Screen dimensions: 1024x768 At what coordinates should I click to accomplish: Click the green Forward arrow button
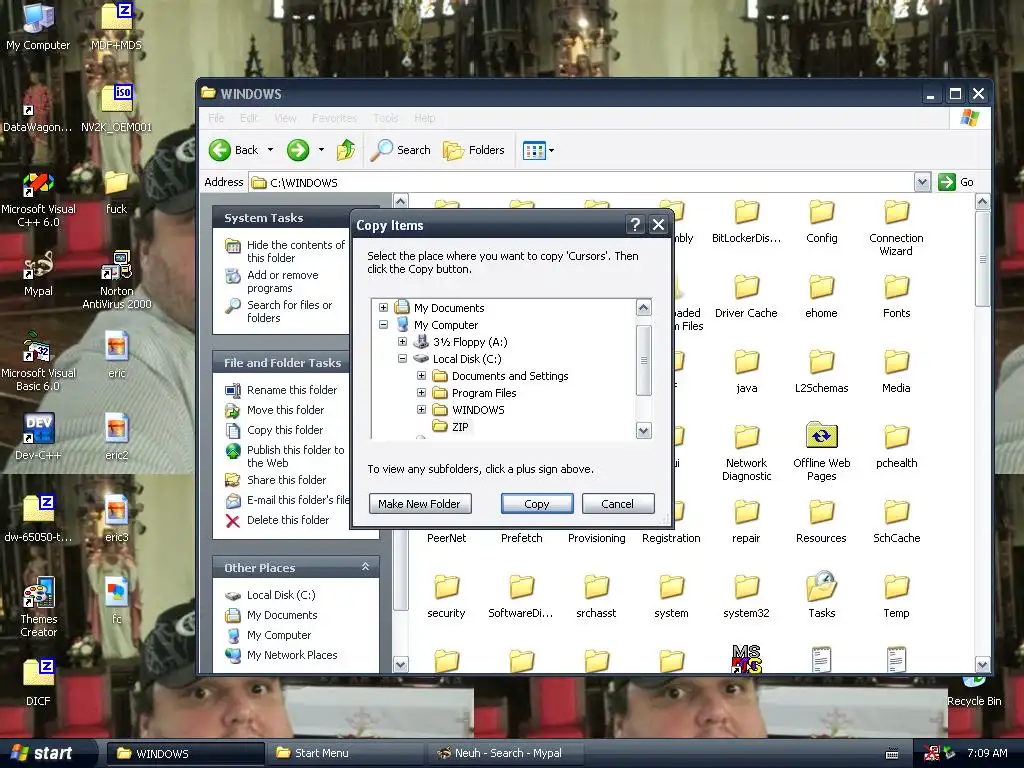coord(298,150)
